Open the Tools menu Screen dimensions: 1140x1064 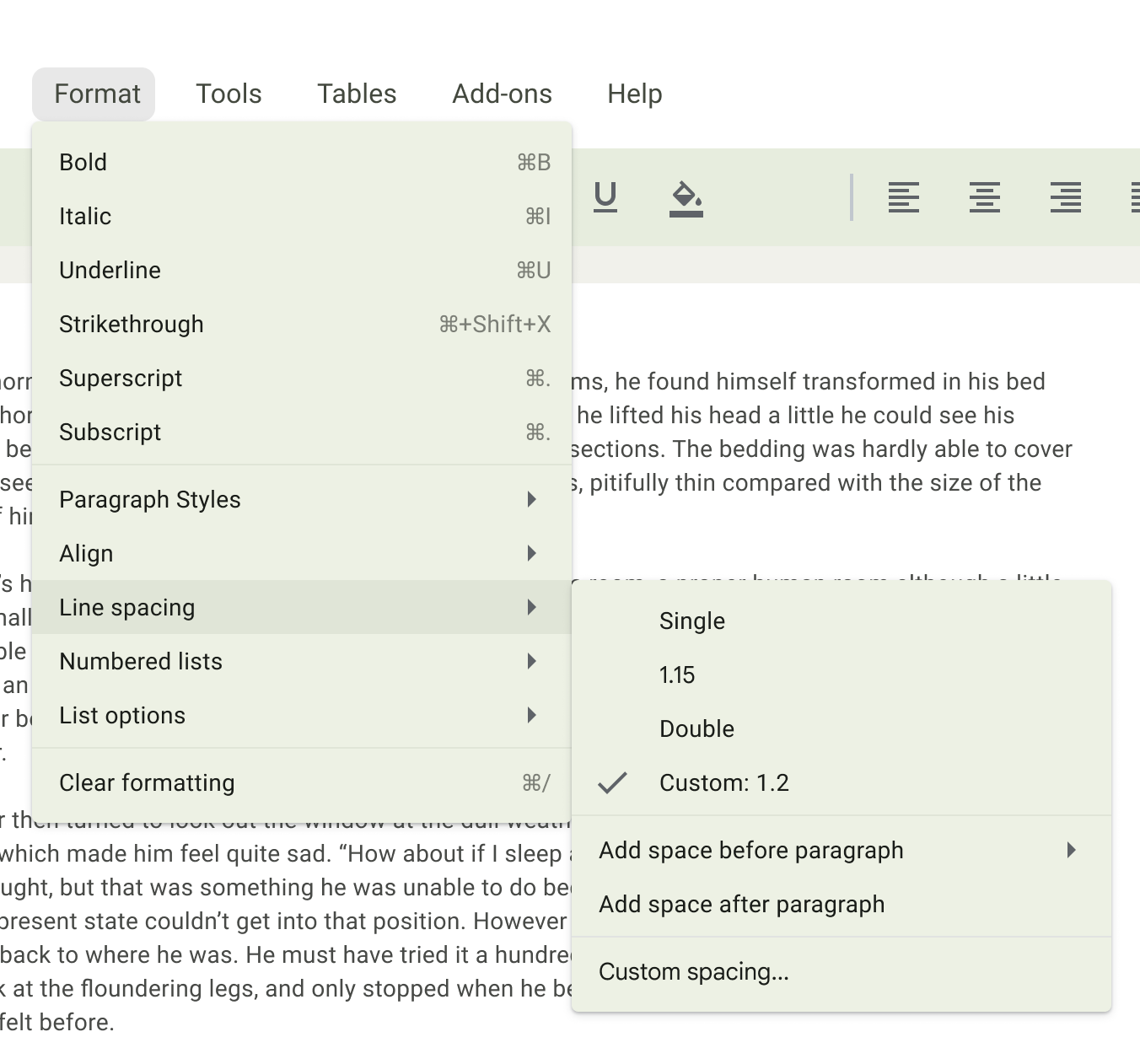point(229,94)
